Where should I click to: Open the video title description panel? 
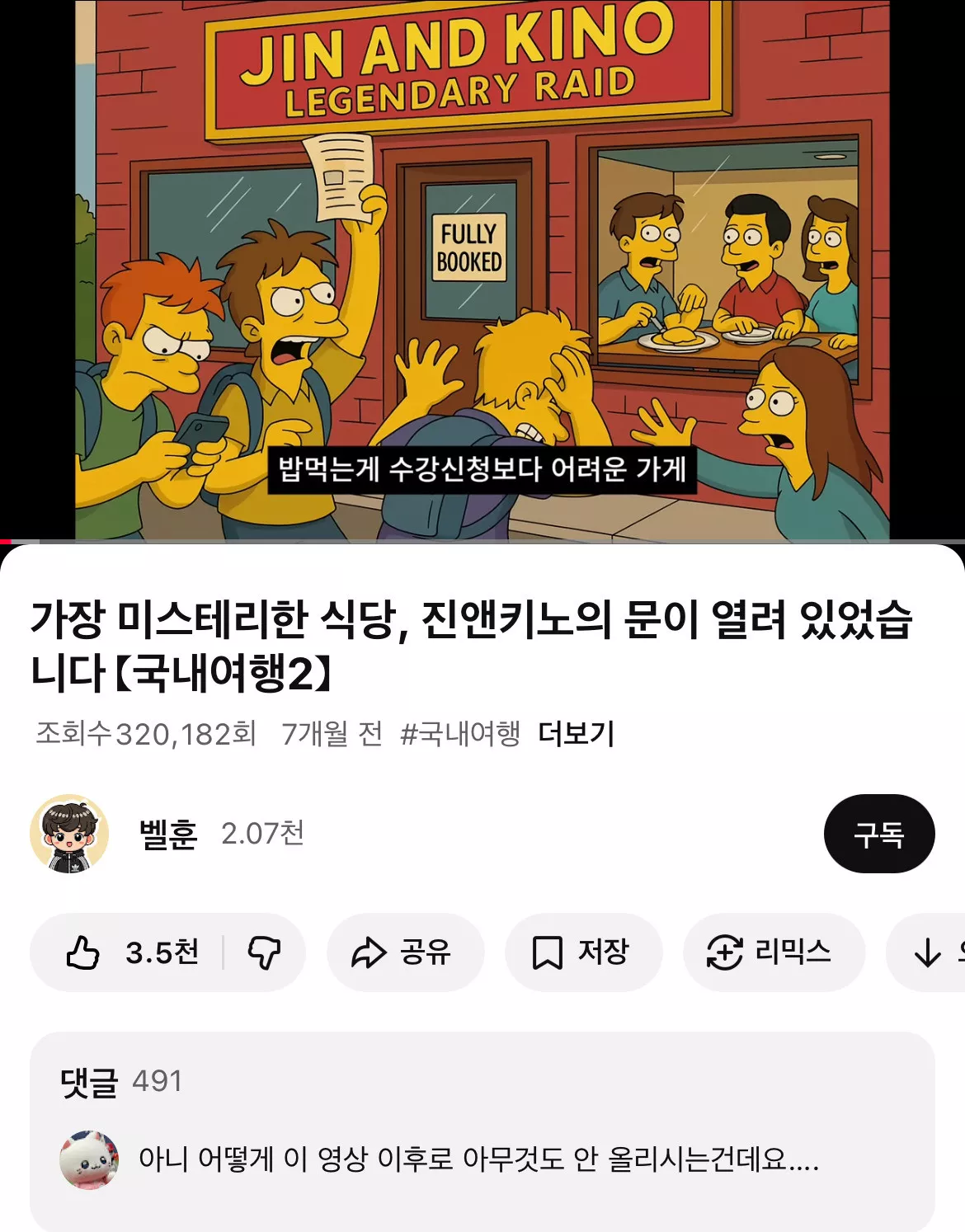click(x=472, y=646)
